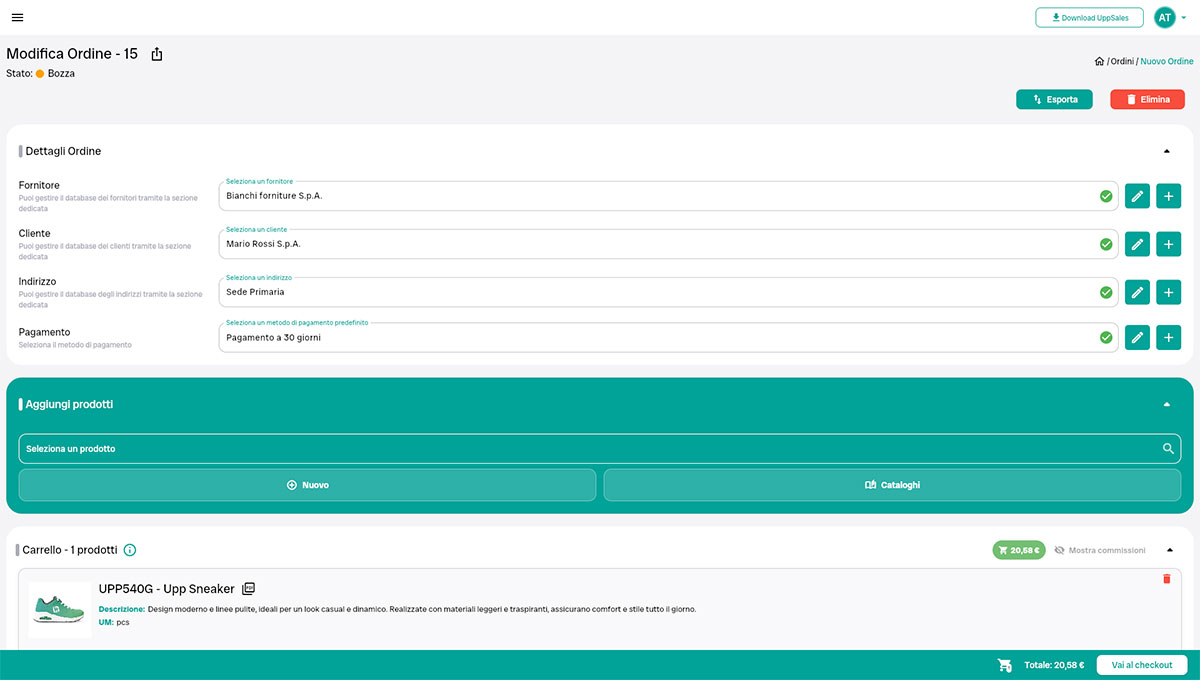
Task: Open the hamburger menu at top left
Action: 17,17
